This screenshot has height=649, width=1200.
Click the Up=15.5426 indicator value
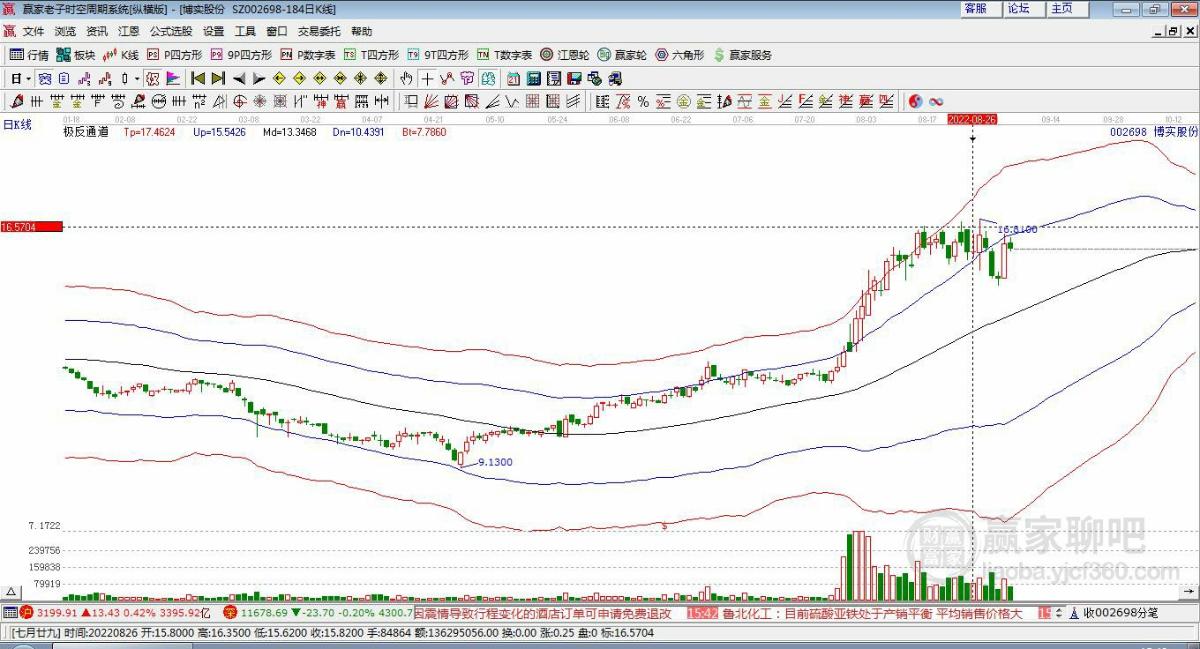[x=219, y=131]
